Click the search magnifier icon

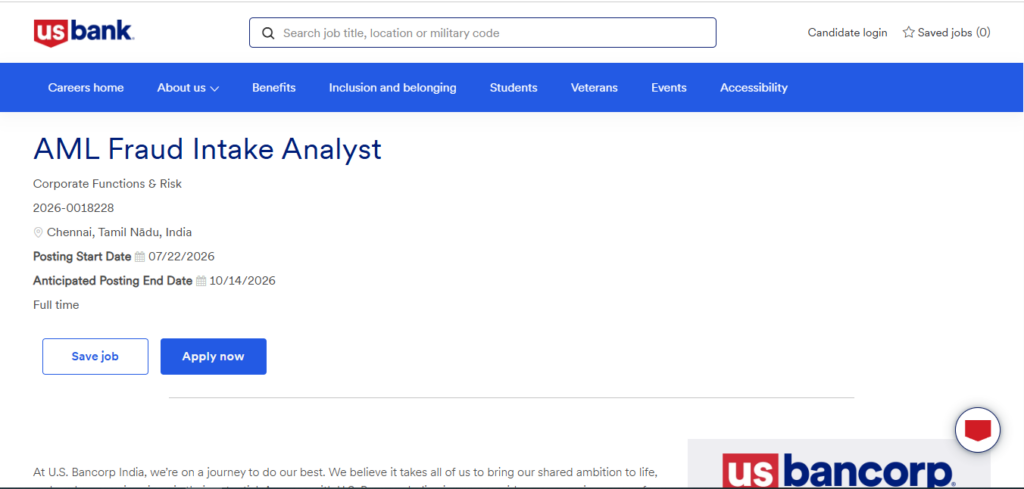pyautogui.click(x=268, y=33)
